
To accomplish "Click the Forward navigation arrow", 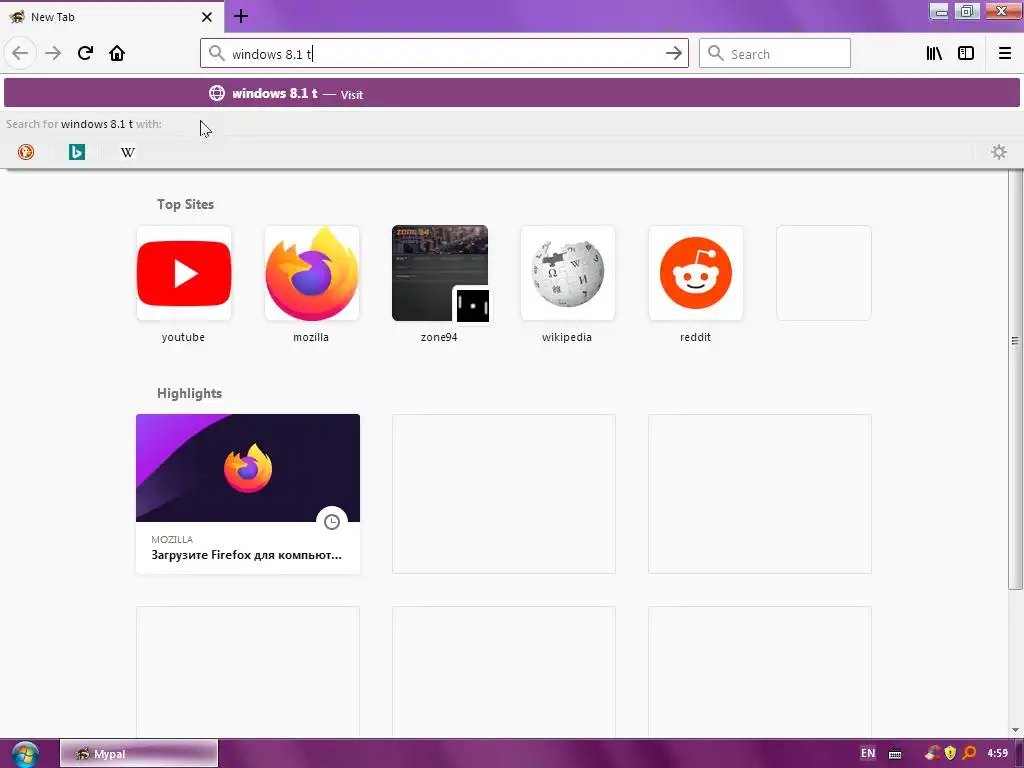I will click(x=53, y=53).
